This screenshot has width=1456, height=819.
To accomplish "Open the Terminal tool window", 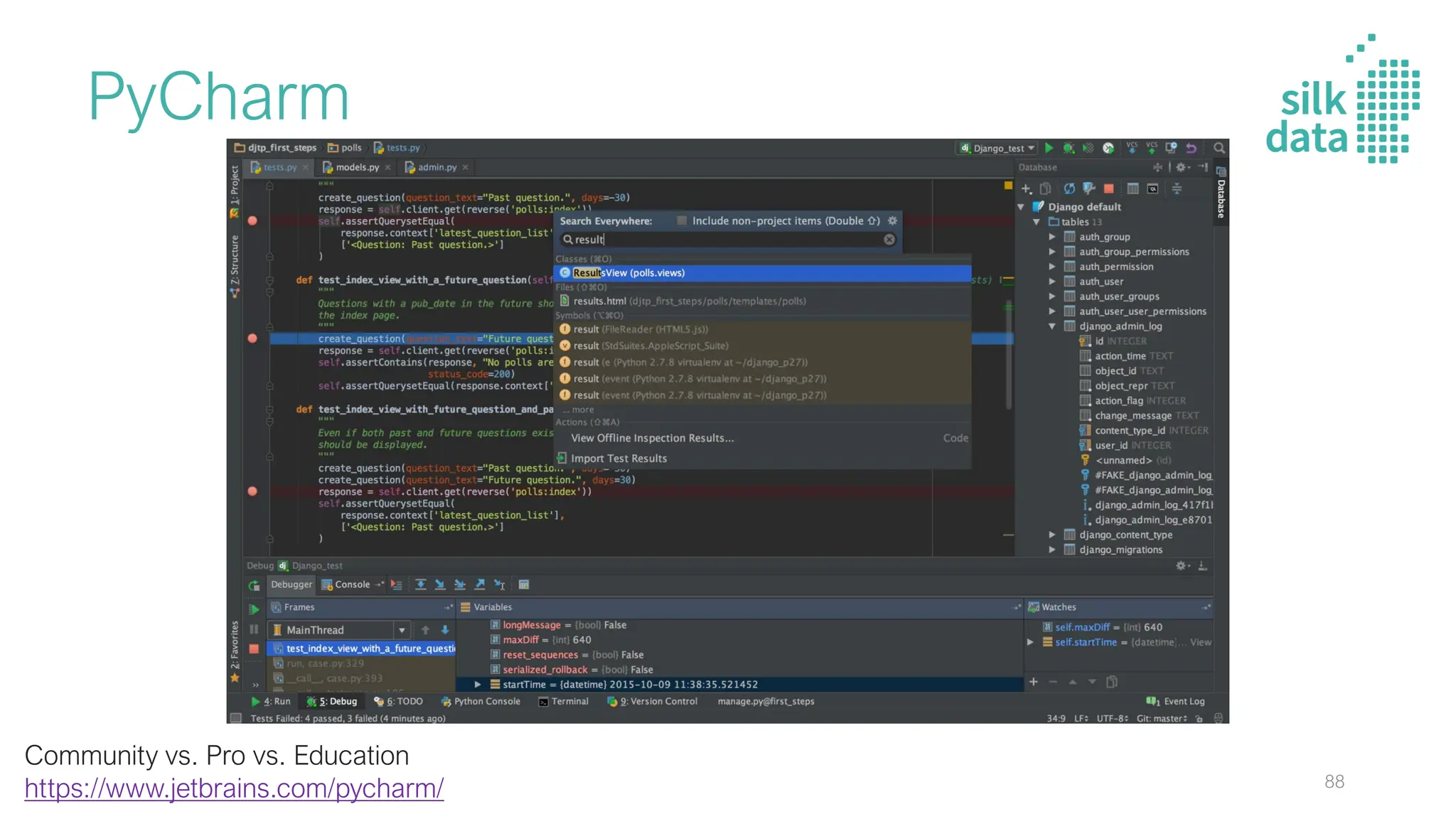I will pos(564,701).
